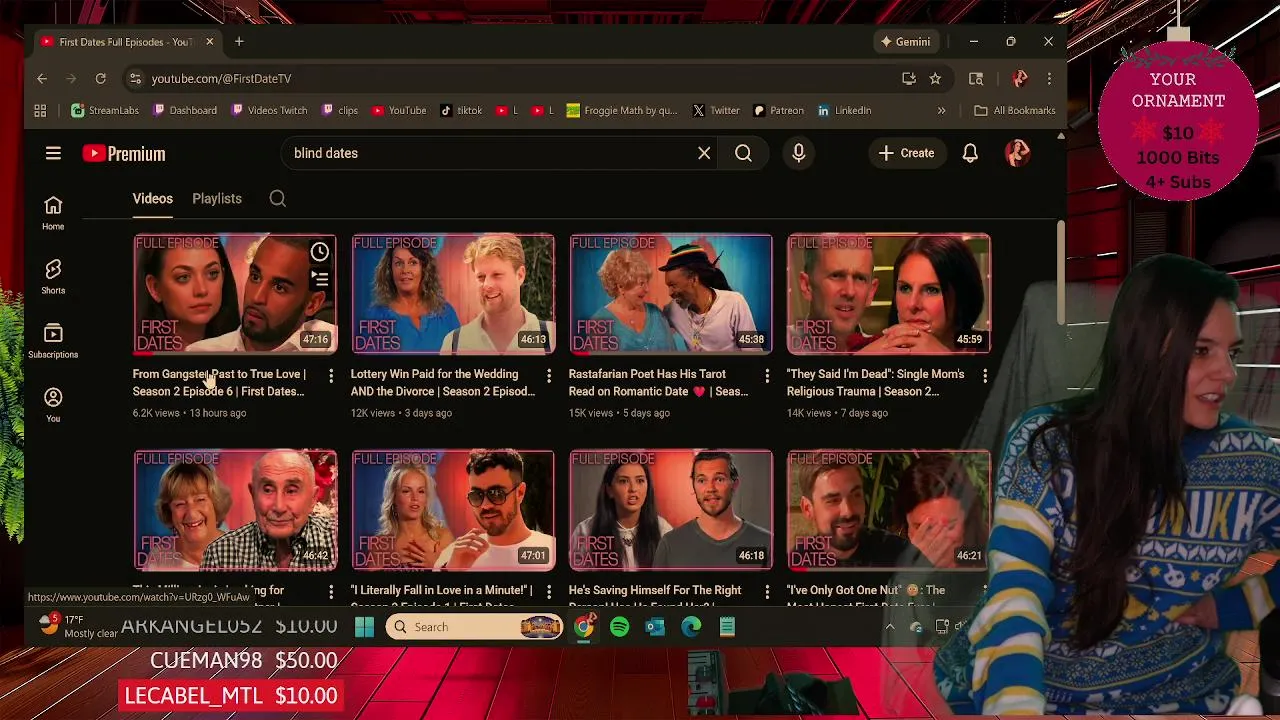
Task: Open options for 'Rastafarian Poet' video
Action: click(767, 376)
